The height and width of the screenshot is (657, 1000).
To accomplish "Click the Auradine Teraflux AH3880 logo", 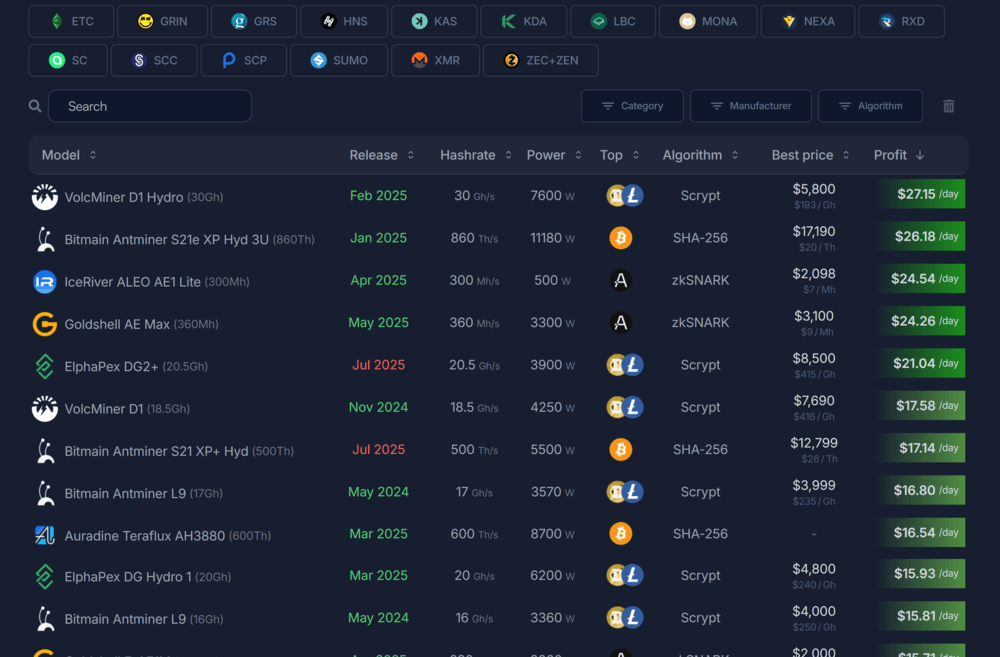I will [x=45, y=535].
